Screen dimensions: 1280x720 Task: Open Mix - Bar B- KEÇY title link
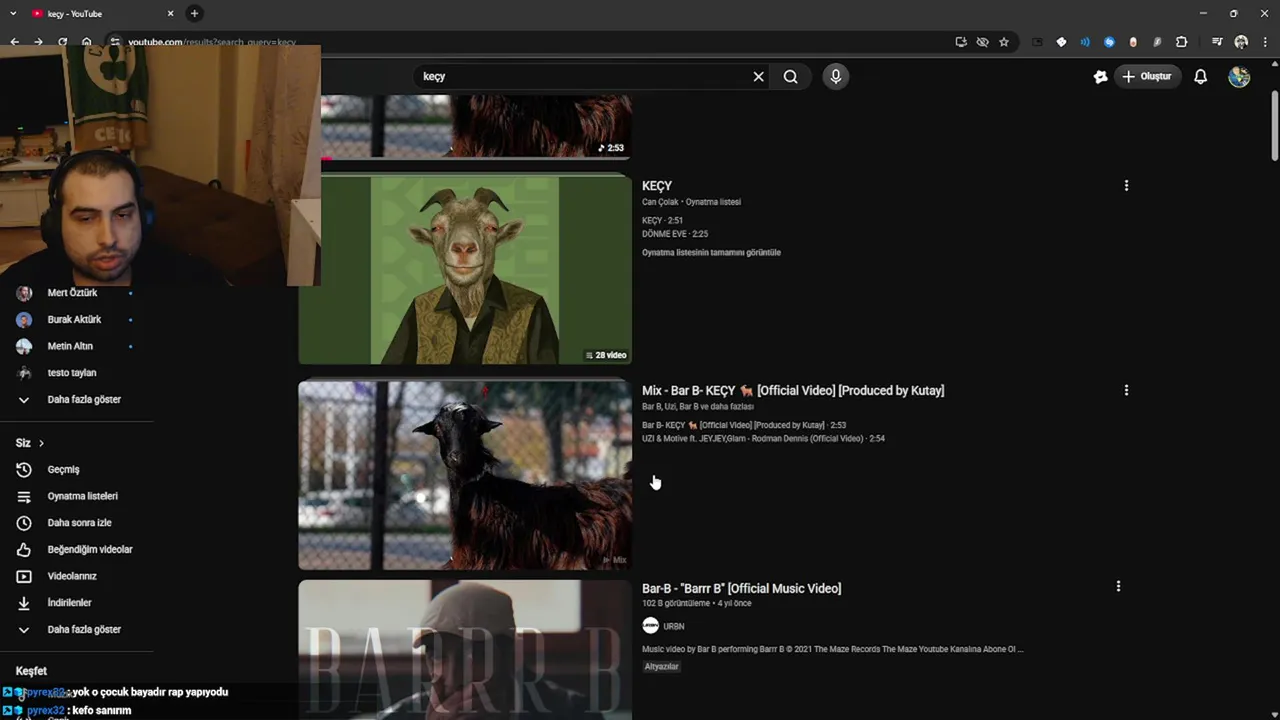(793, 390)
